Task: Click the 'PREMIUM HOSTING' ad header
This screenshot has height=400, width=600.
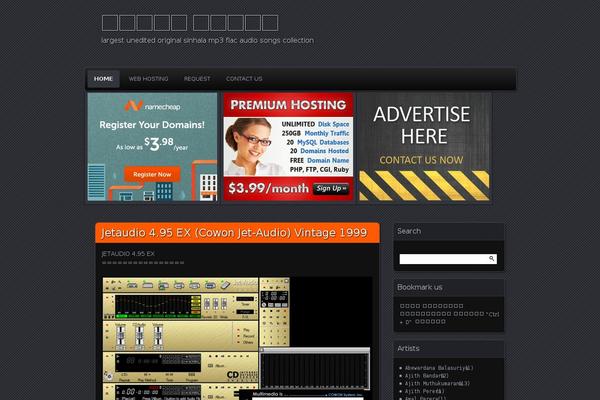Action: (x=288, y=105)
